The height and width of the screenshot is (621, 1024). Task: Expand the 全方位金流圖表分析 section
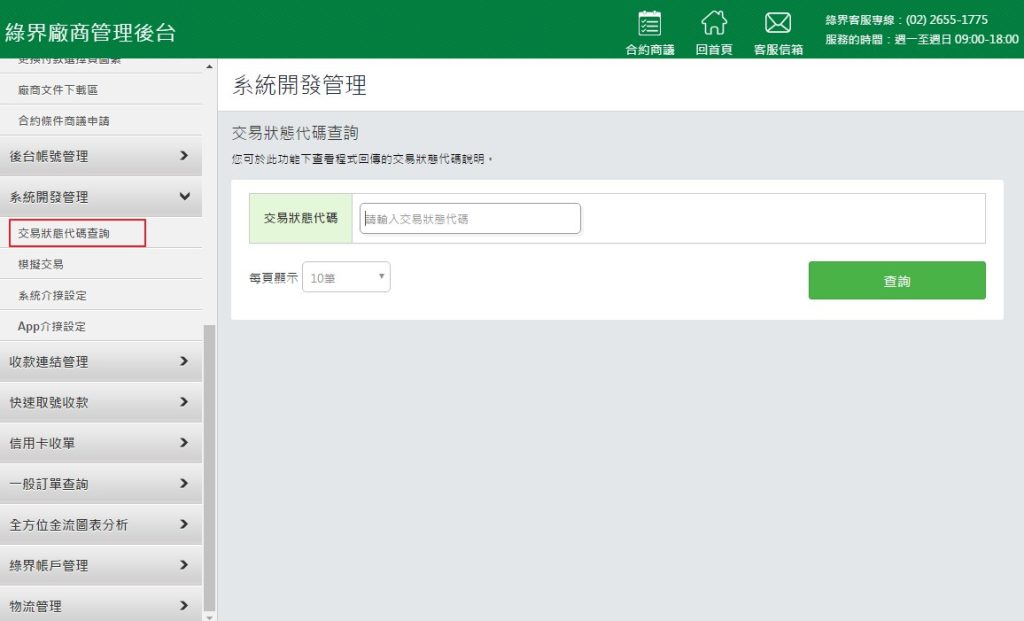coord(100,525)
